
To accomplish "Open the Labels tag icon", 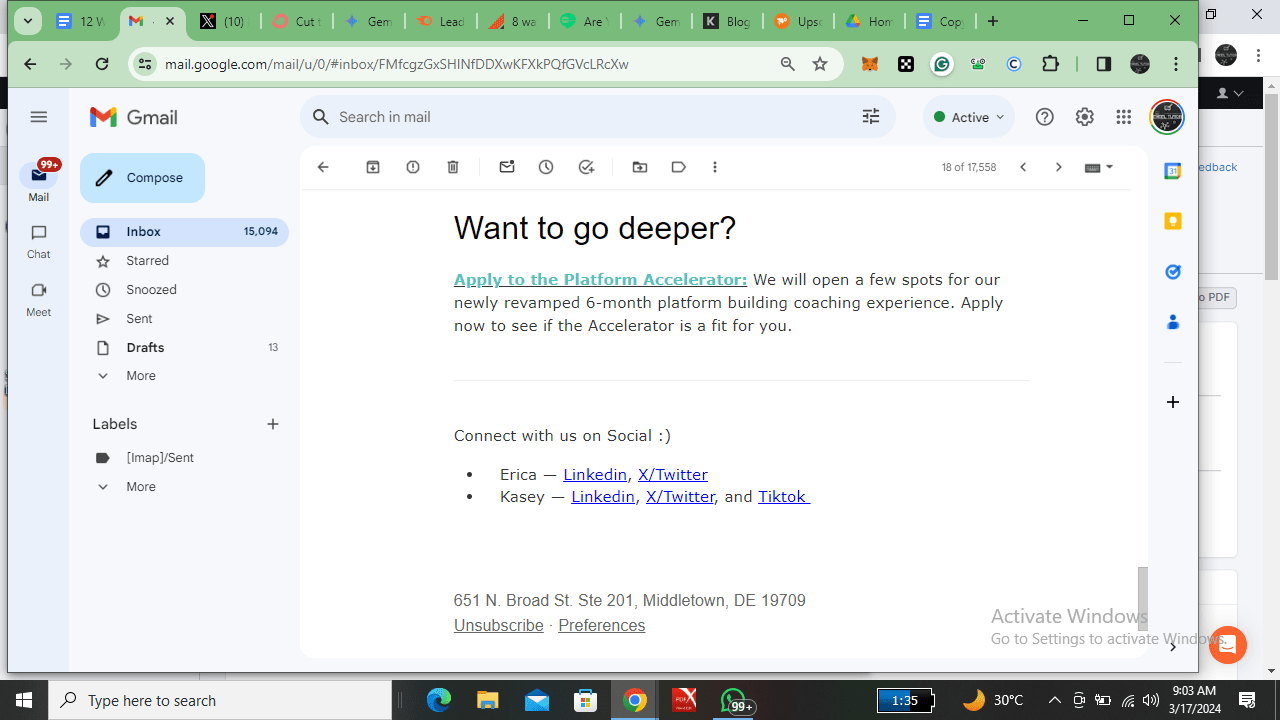I will coord(679,167).
